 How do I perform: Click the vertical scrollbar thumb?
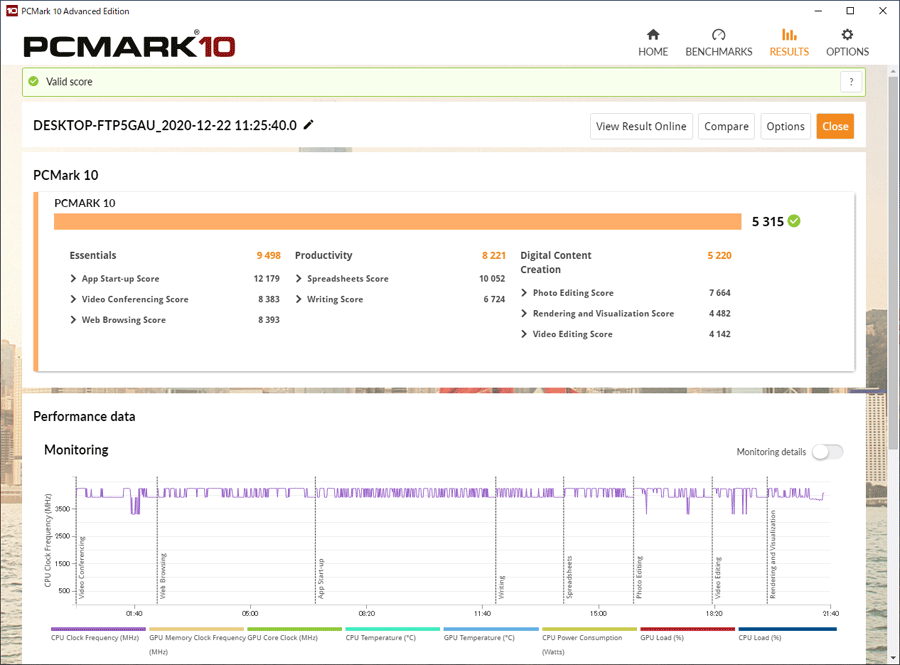click(894, 261)
